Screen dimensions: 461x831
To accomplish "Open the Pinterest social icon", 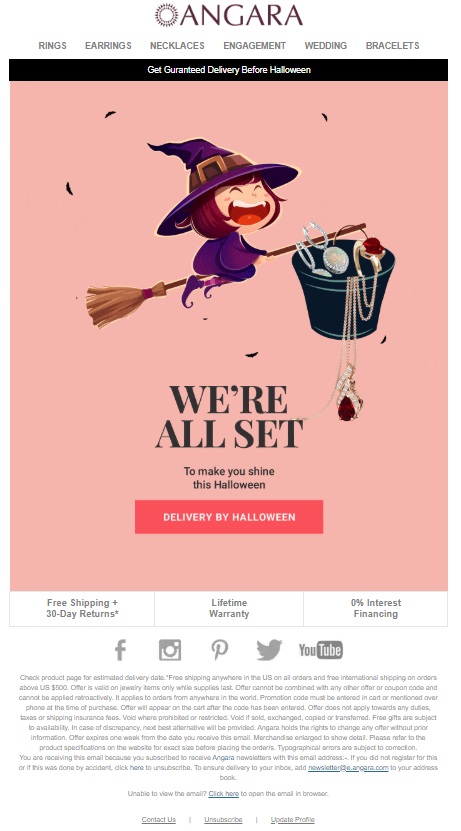I will tap(219, 650).
